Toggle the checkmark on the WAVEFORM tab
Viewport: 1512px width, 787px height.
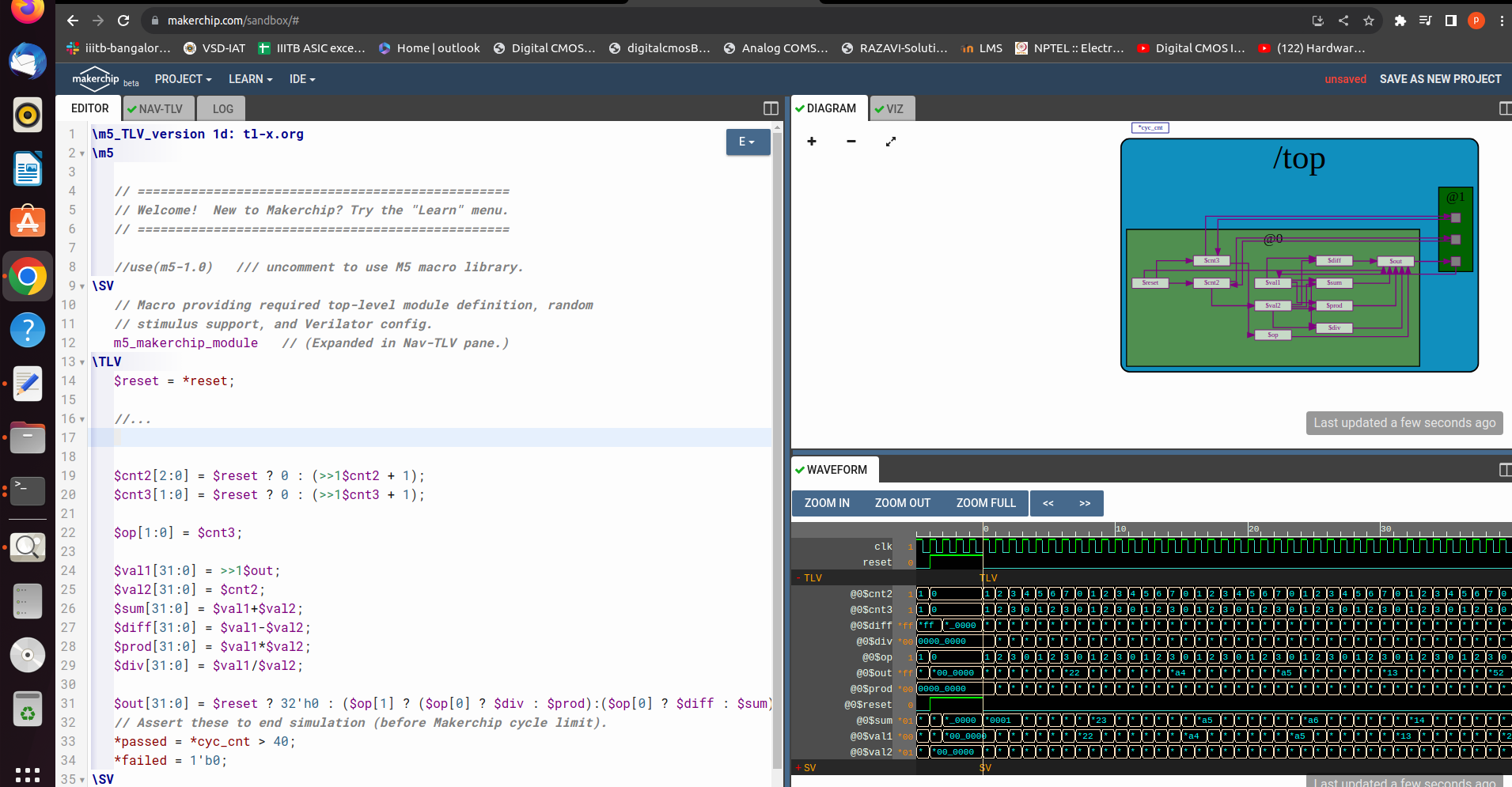(801, 469)
